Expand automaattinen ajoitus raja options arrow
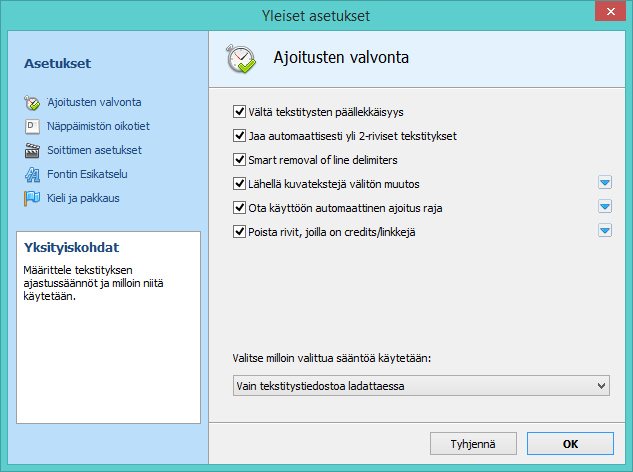 (x=604, y=207)
